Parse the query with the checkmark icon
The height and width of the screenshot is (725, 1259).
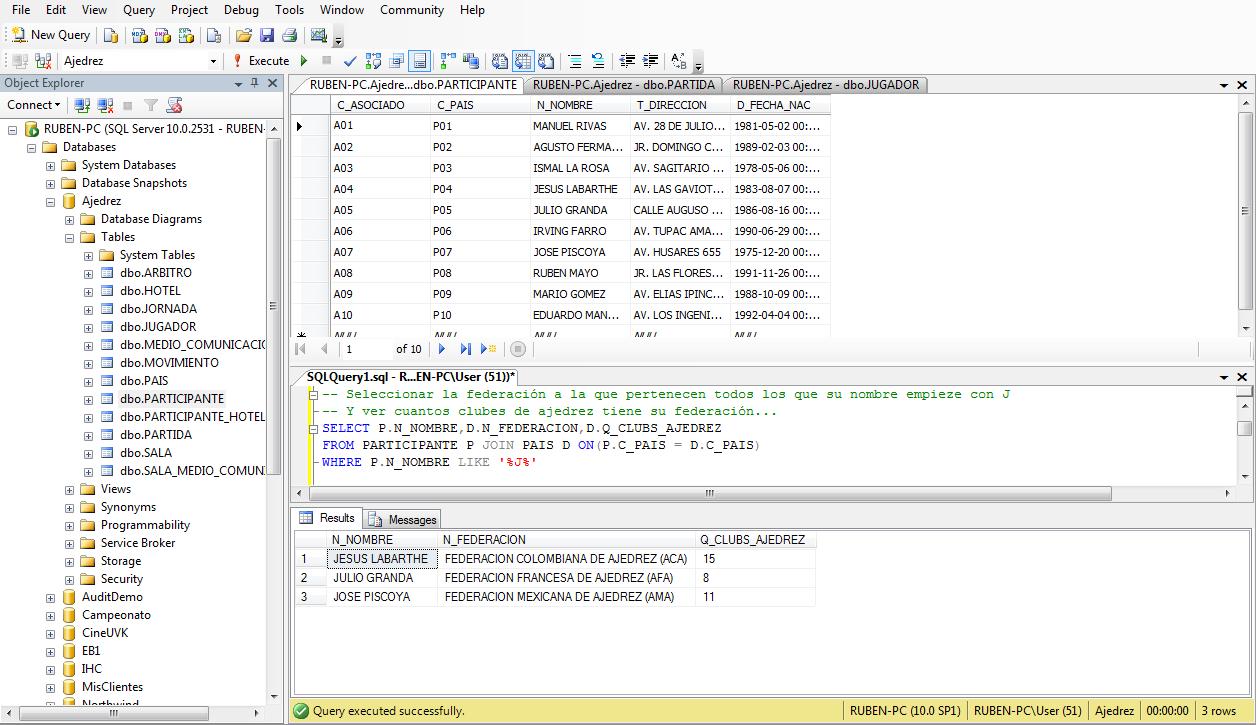pyautogui.click(x=350, y=62)
